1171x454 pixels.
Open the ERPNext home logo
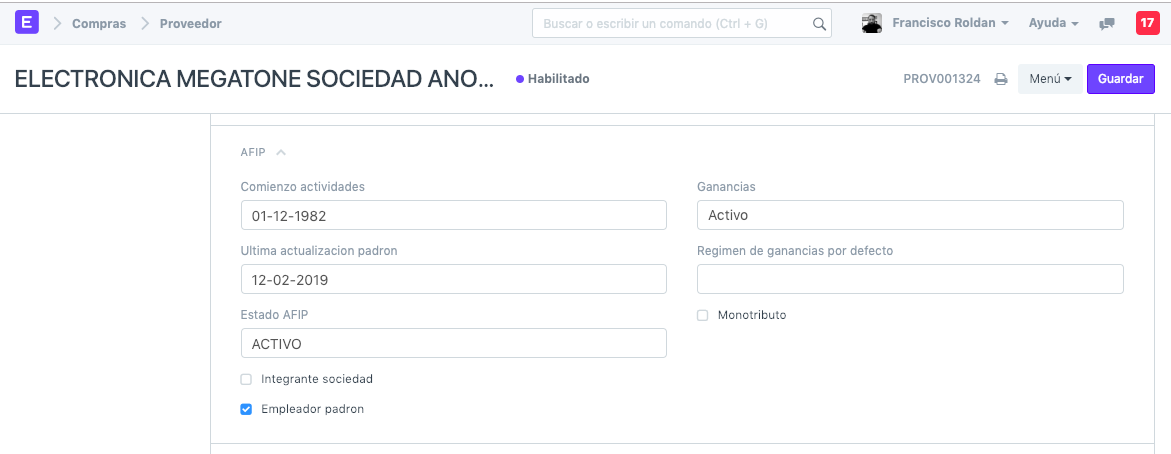point(26,22)
